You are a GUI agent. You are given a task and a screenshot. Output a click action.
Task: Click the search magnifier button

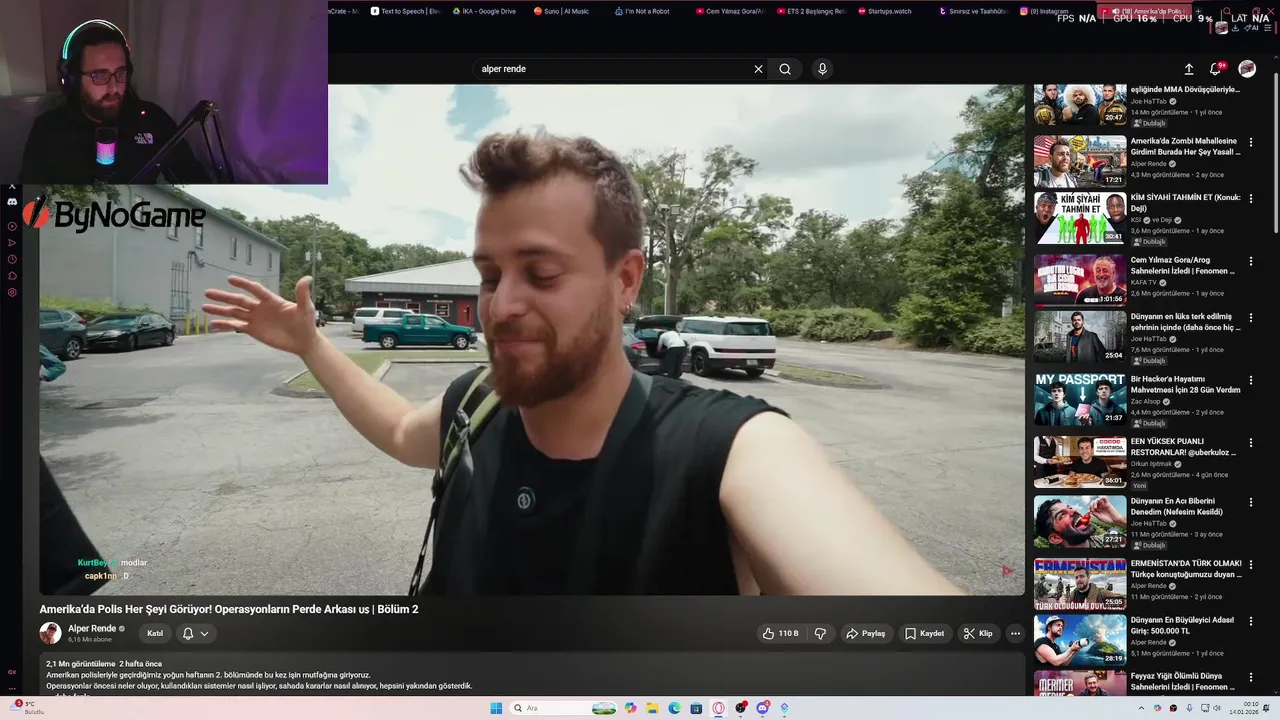pyautogui.click(x=785, y=69)
